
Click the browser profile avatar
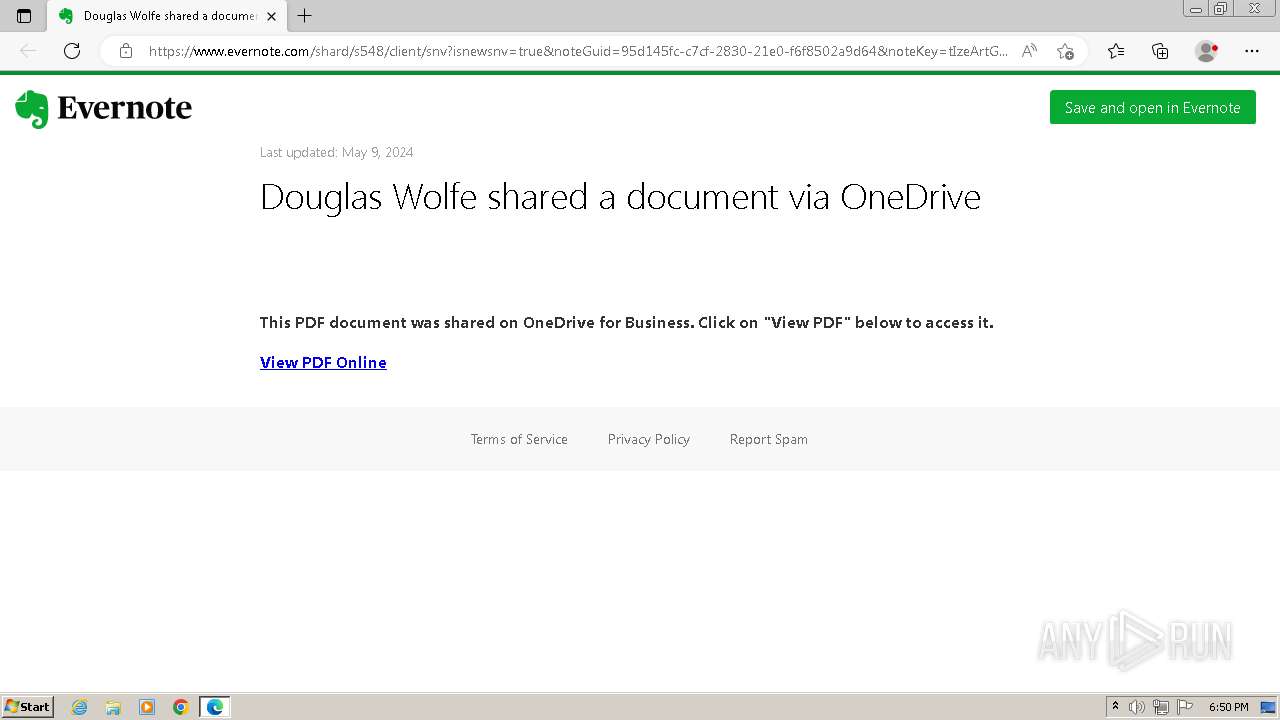(x=1207, y=51)
